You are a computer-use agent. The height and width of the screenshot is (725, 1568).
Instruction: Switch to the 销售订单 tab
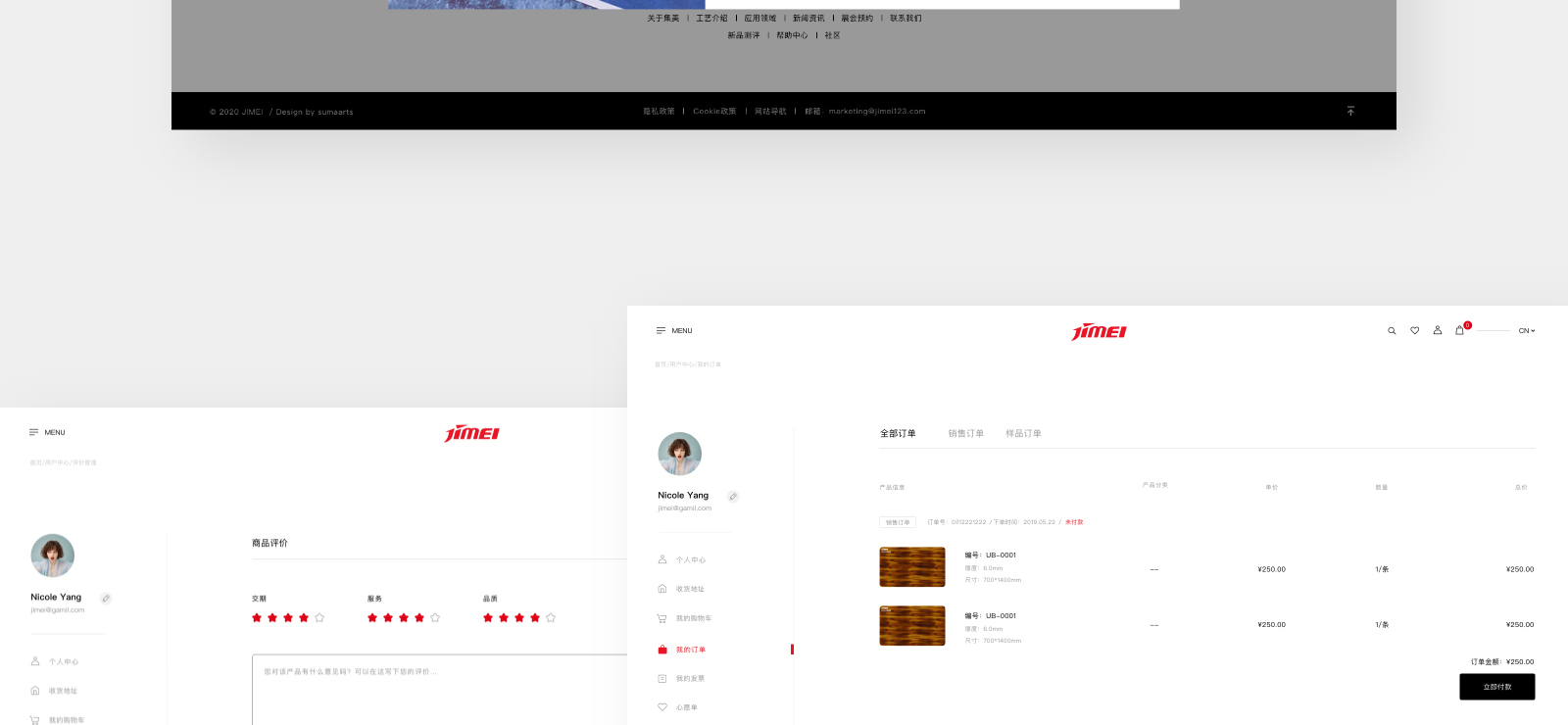965,433
